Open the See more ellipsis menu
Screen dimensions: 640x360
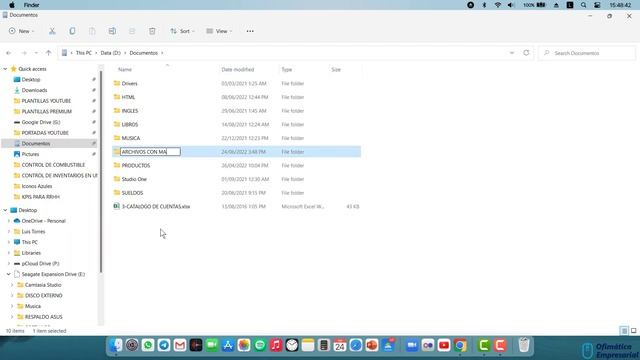(x=250, y=31)
